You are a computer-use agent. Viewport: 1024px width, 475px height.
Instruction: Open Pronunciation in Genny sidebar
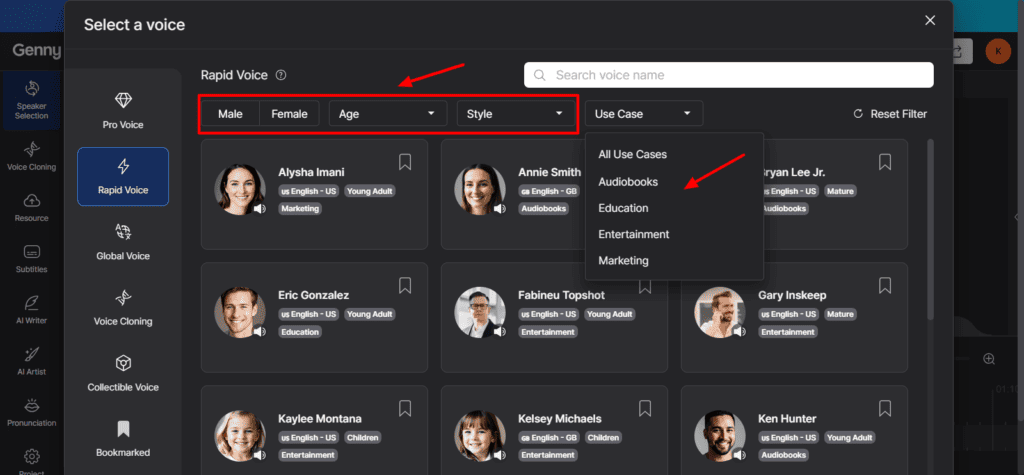(x=31, y=412)
